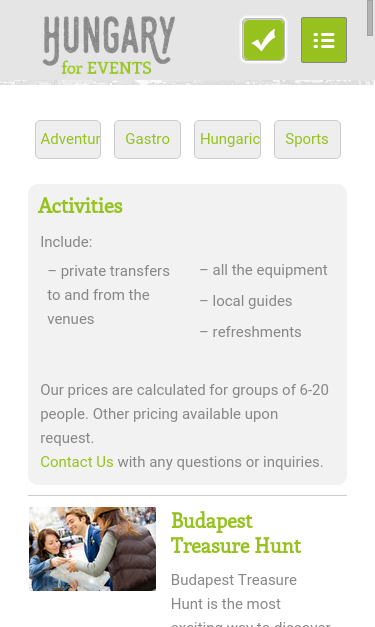Click the "all the equipment" list item
The width and height of the screenshot is (375, 627).
pyautogui.click(x=264, y=270)
